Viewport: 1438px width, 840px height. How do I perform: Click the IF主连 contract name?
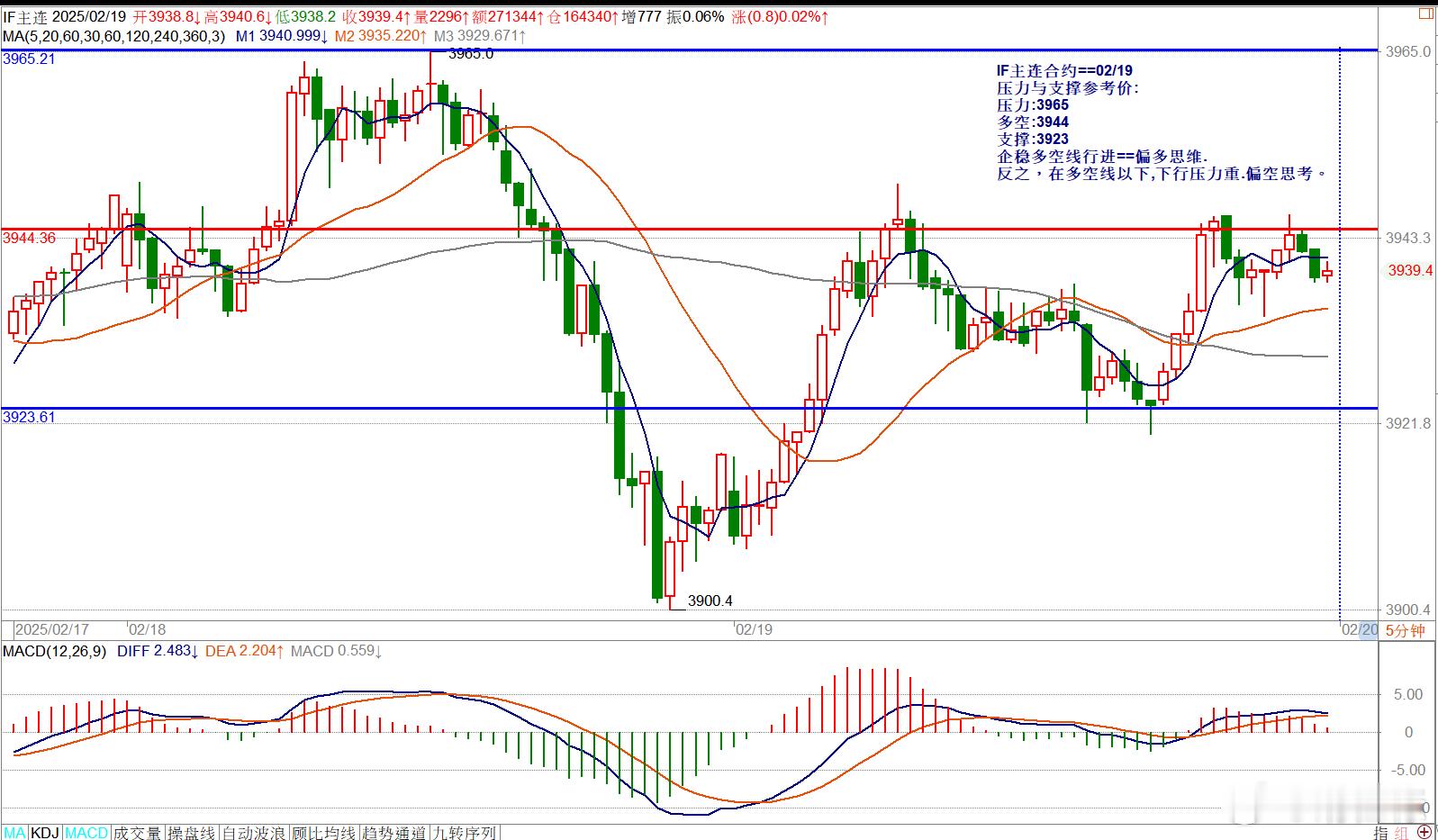[x=24, y=17]
